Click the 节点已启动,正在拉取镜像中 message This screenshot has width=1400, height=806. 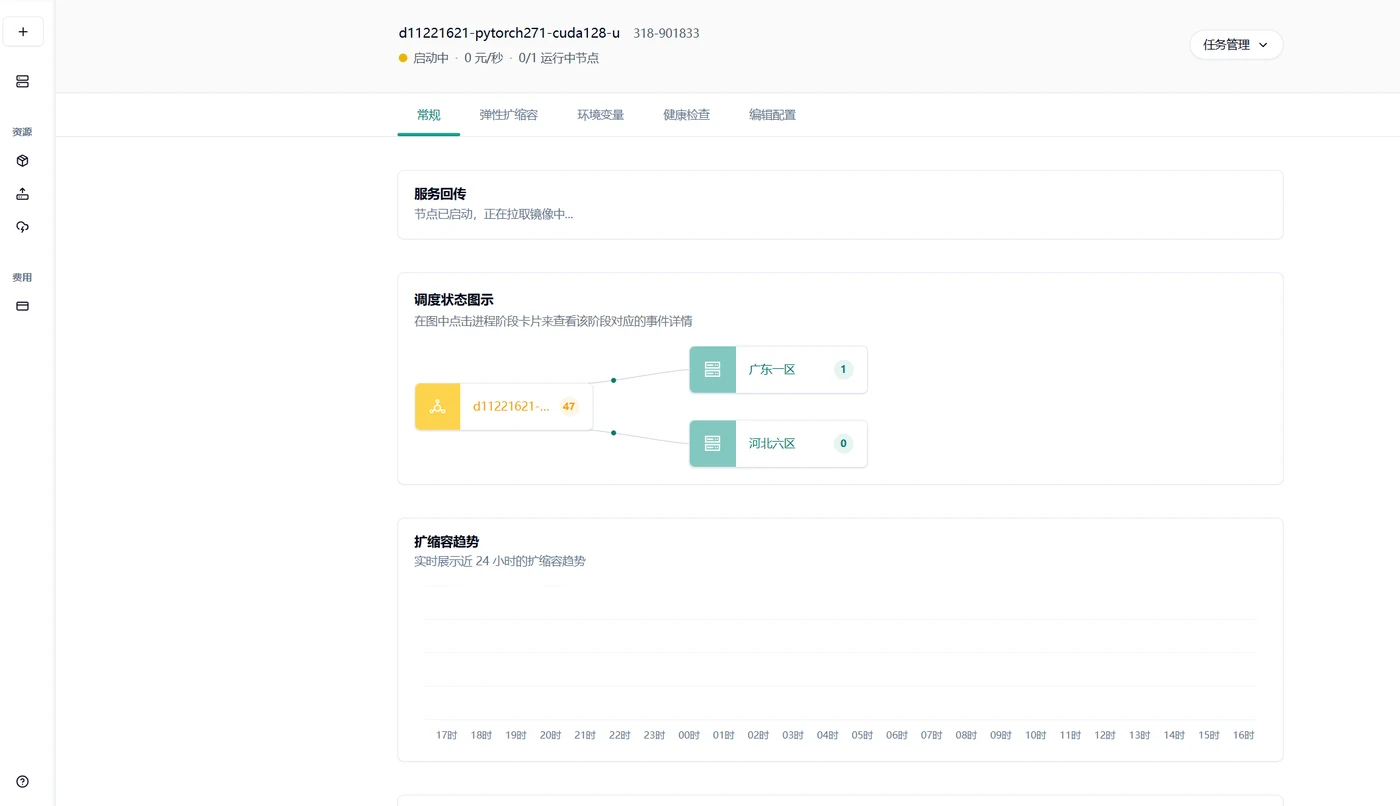pyautogui.click(x=494, y=214)
